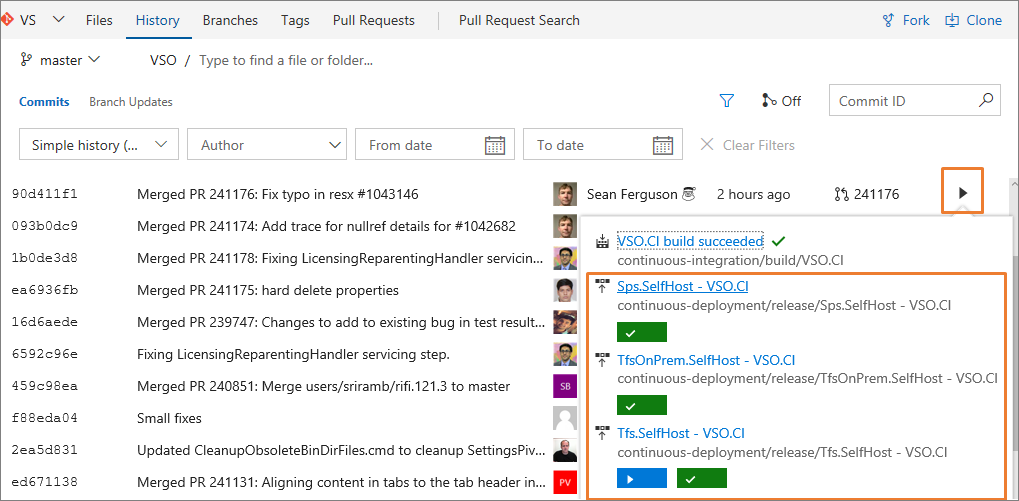
Task: Click the To date field
Action: click(x=602, y=144)
